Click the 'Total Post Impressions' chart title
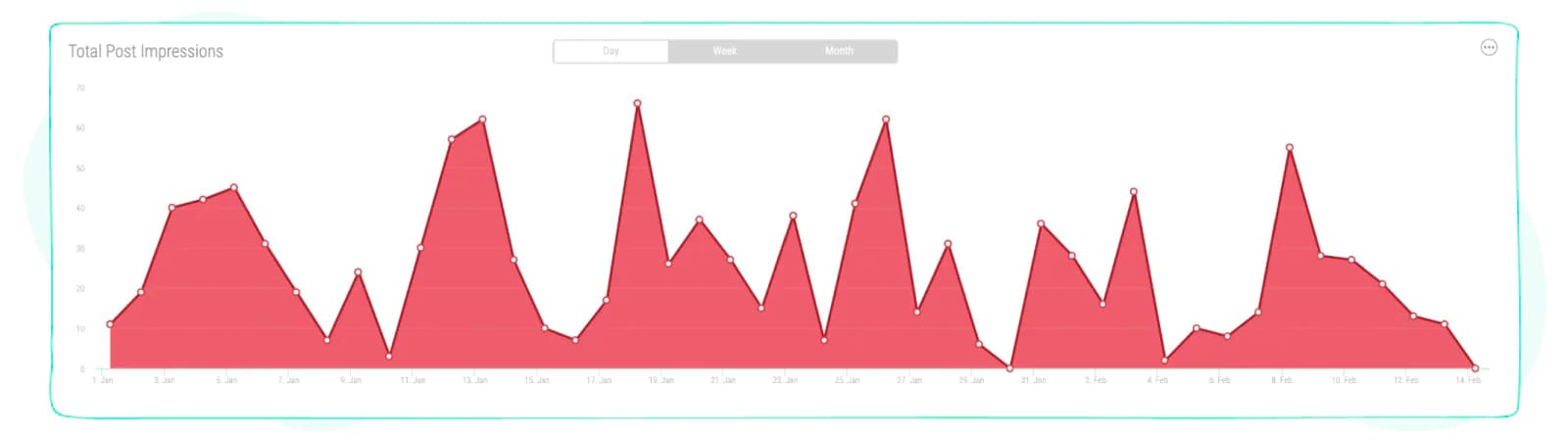 click(x=145, y=51)
